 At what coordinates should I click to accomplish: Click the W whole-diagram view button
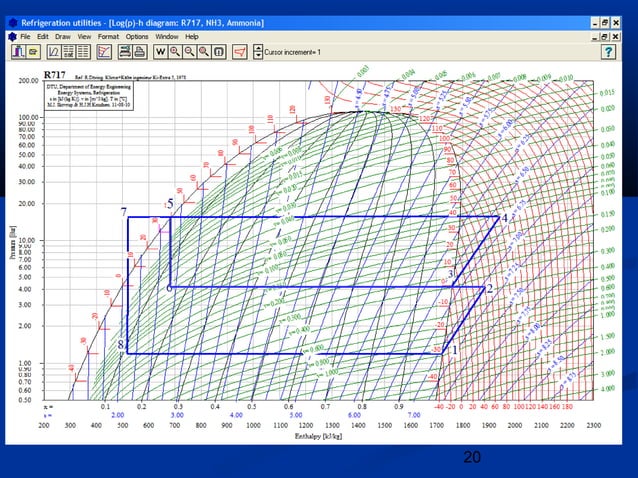pos(160,51)
